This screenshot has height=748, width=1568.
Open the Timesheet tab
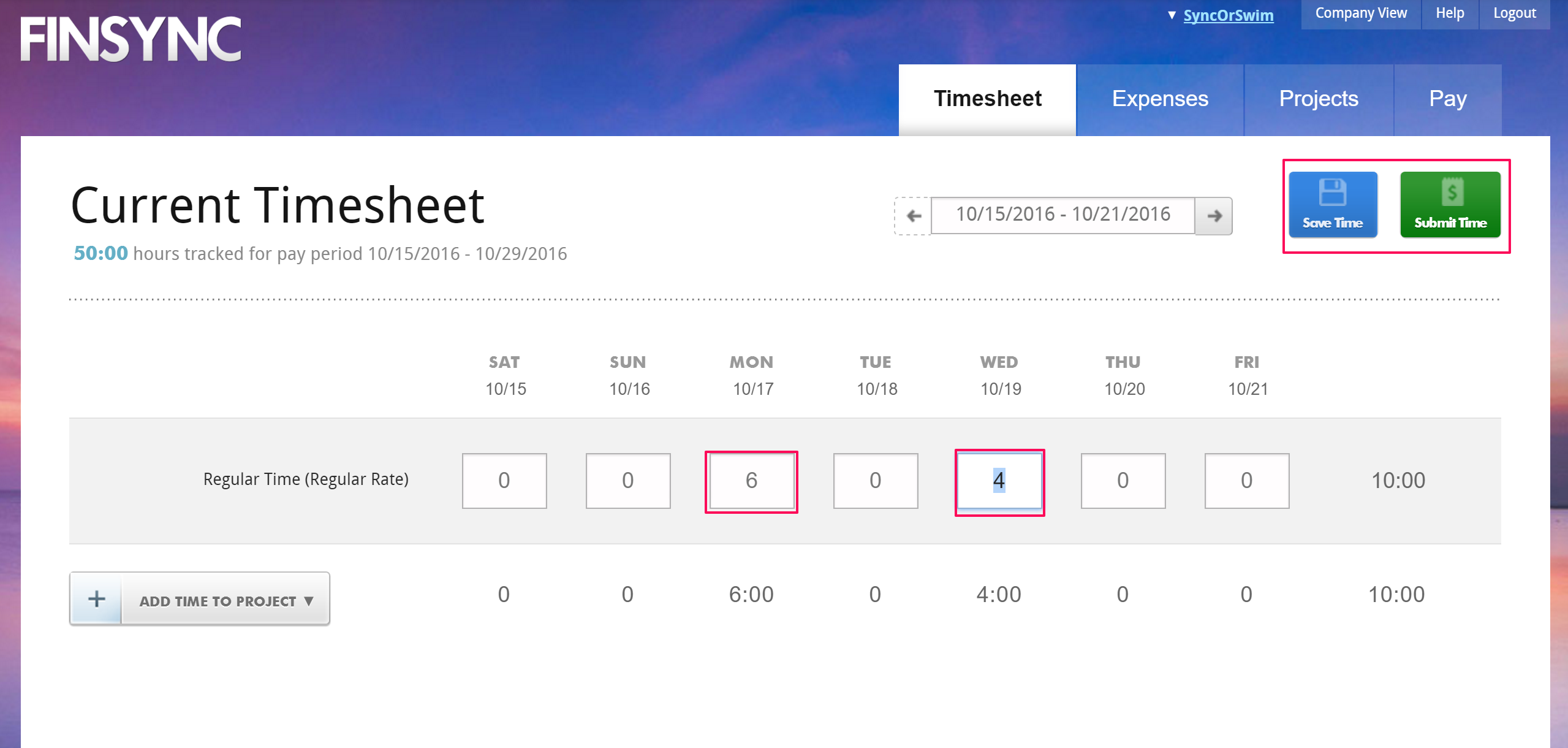(x=987, y=99)
